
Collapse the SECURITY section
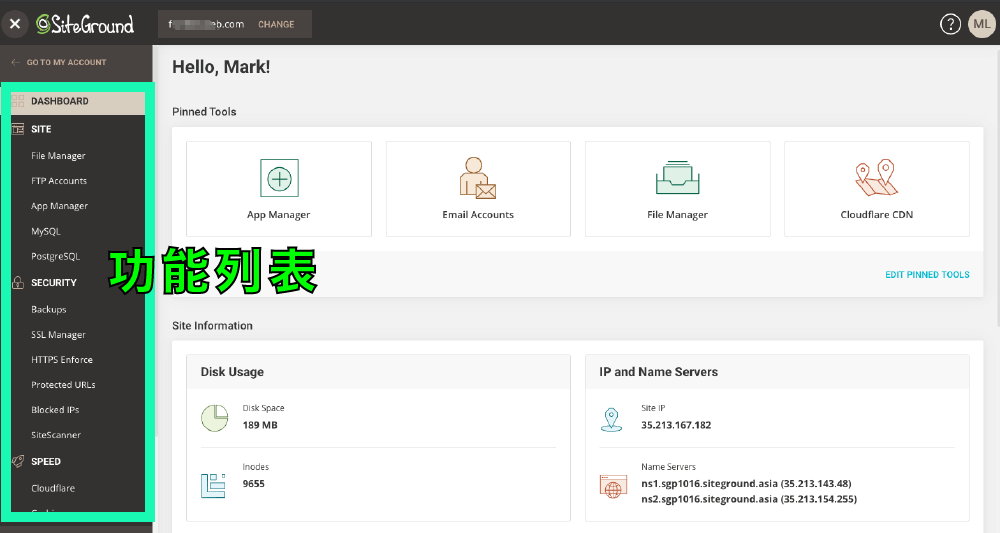54,282
